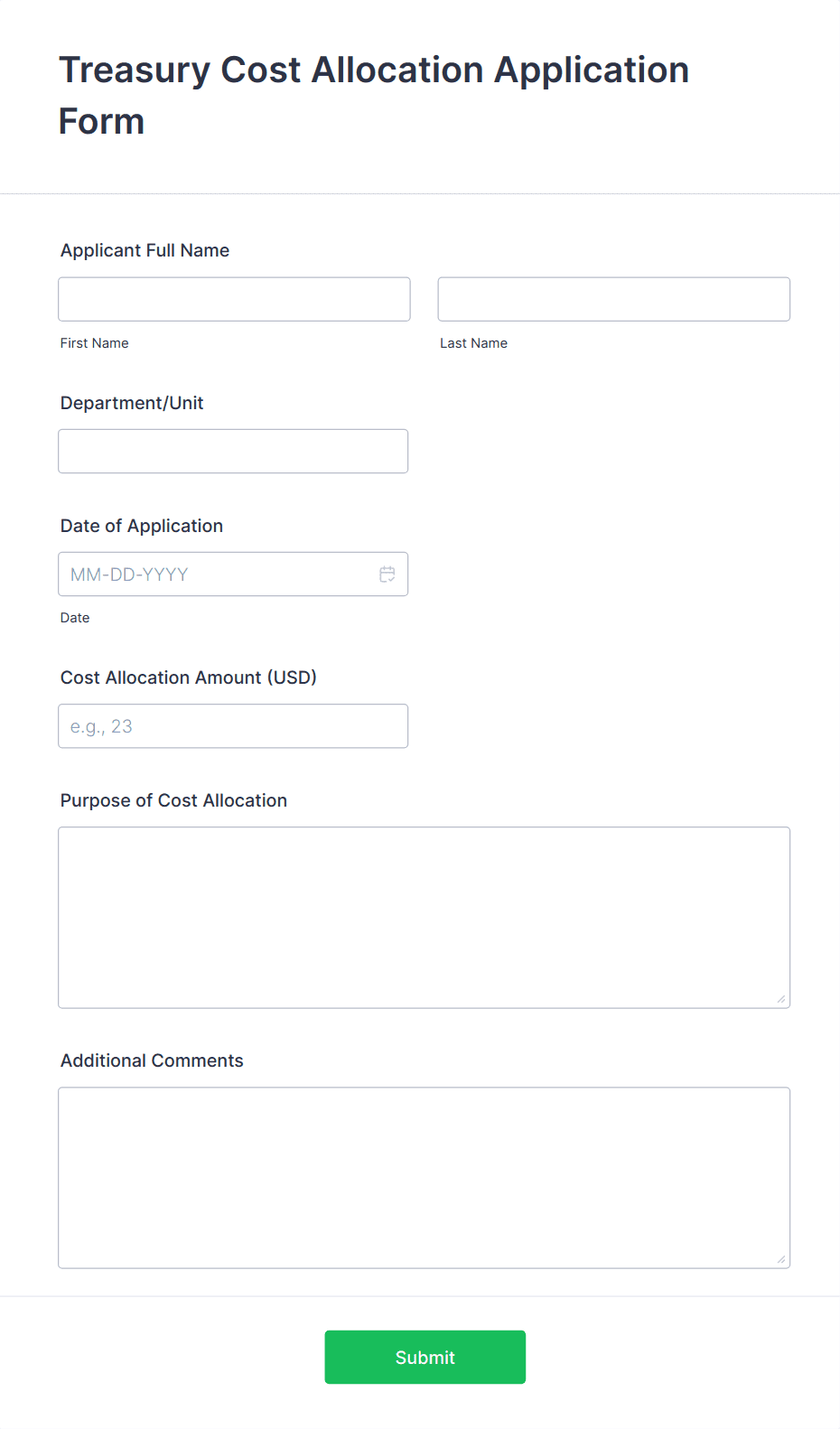
Task: Click the Cost Allocation Amount (USD) label
Action: coord(189,677)
